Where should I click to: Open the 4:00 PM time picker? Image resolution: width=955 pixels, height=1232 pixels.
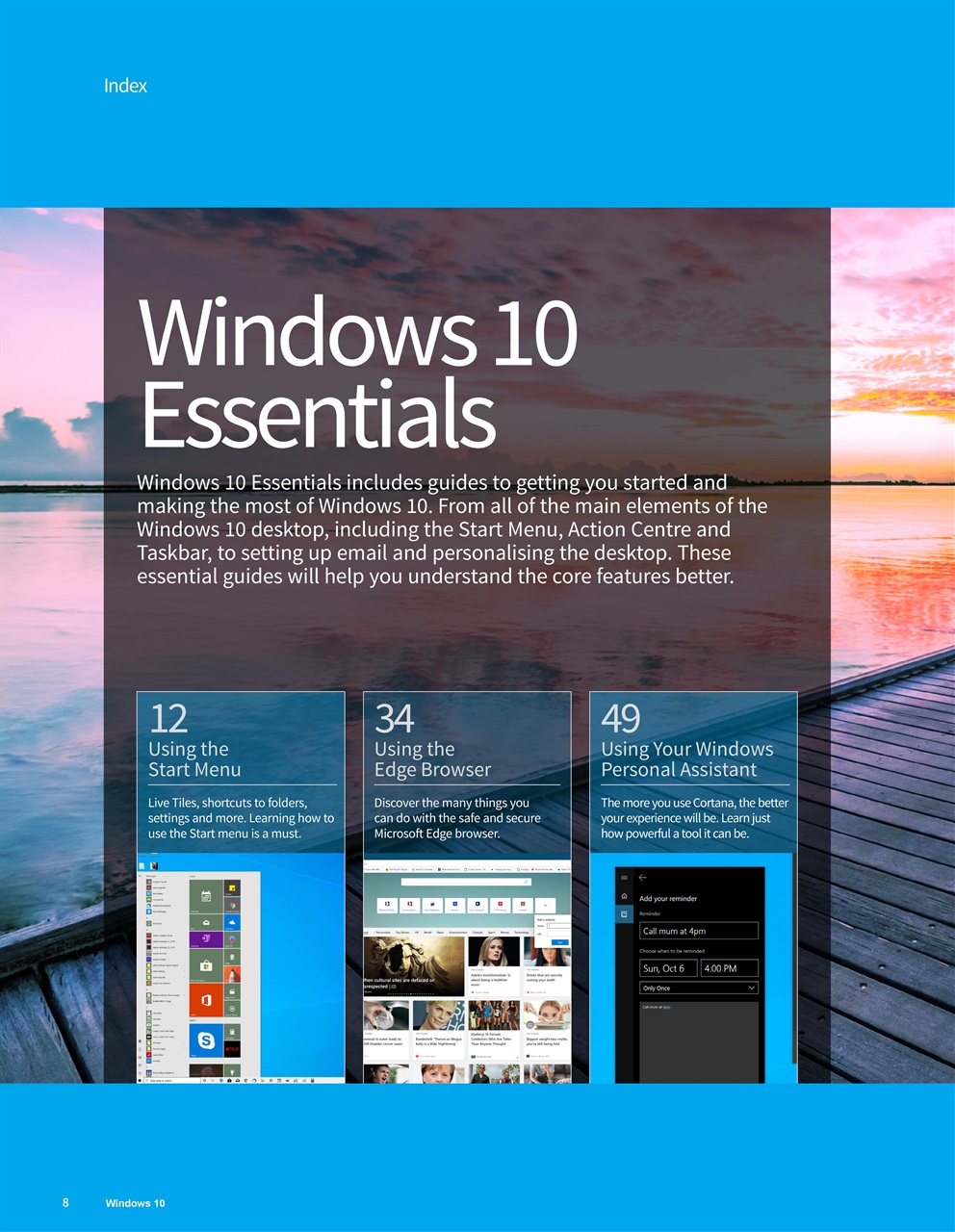pyautogui.click(x=729, y=968)
